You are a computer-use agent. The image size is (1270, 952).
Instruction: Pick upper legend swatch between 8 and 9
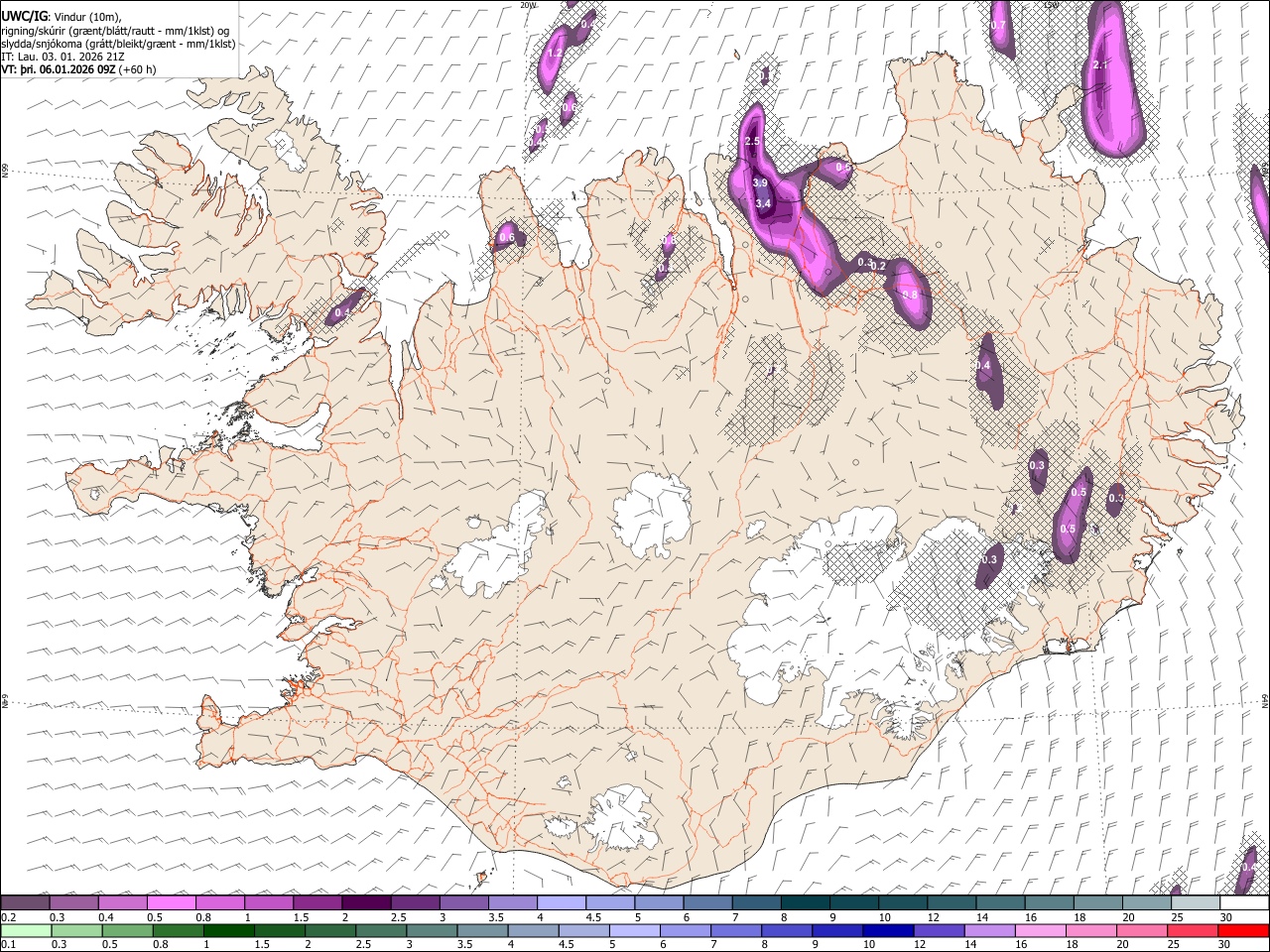805,903
